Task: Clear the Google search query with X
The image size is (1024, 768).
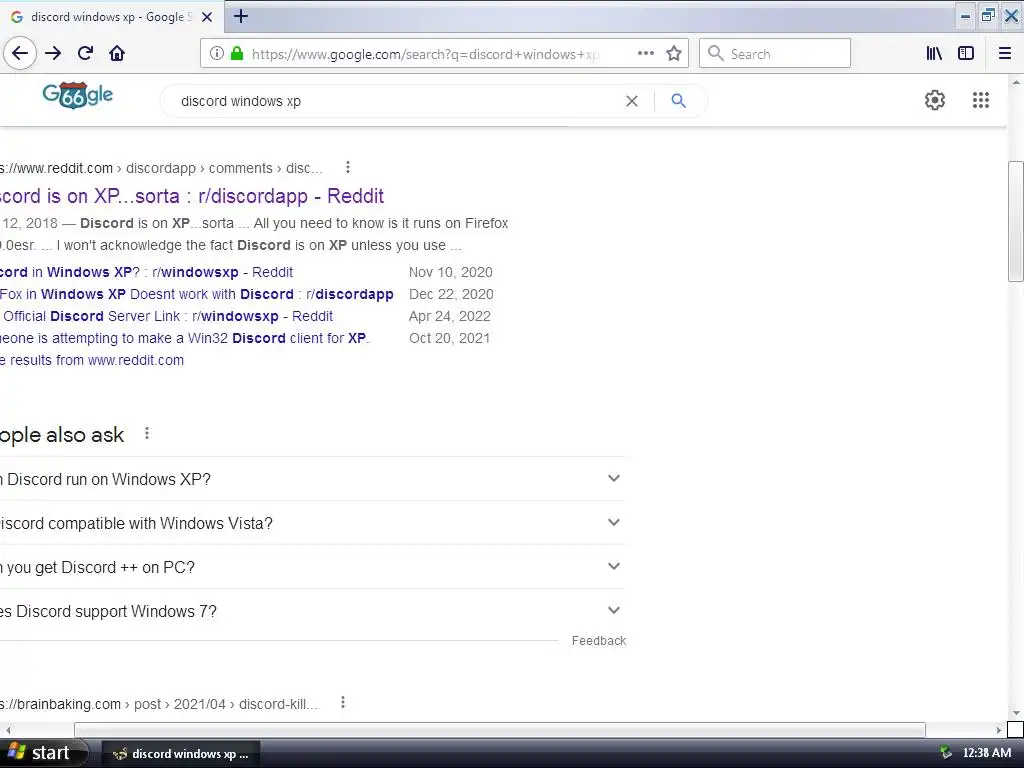Action: [632, 101]
